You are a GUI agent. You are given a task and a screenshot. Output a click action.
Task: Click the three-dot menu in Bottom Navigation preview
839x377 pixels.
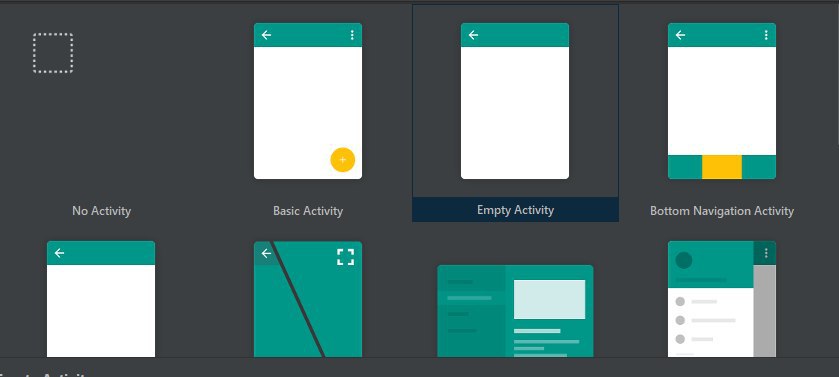click(766, 35)
